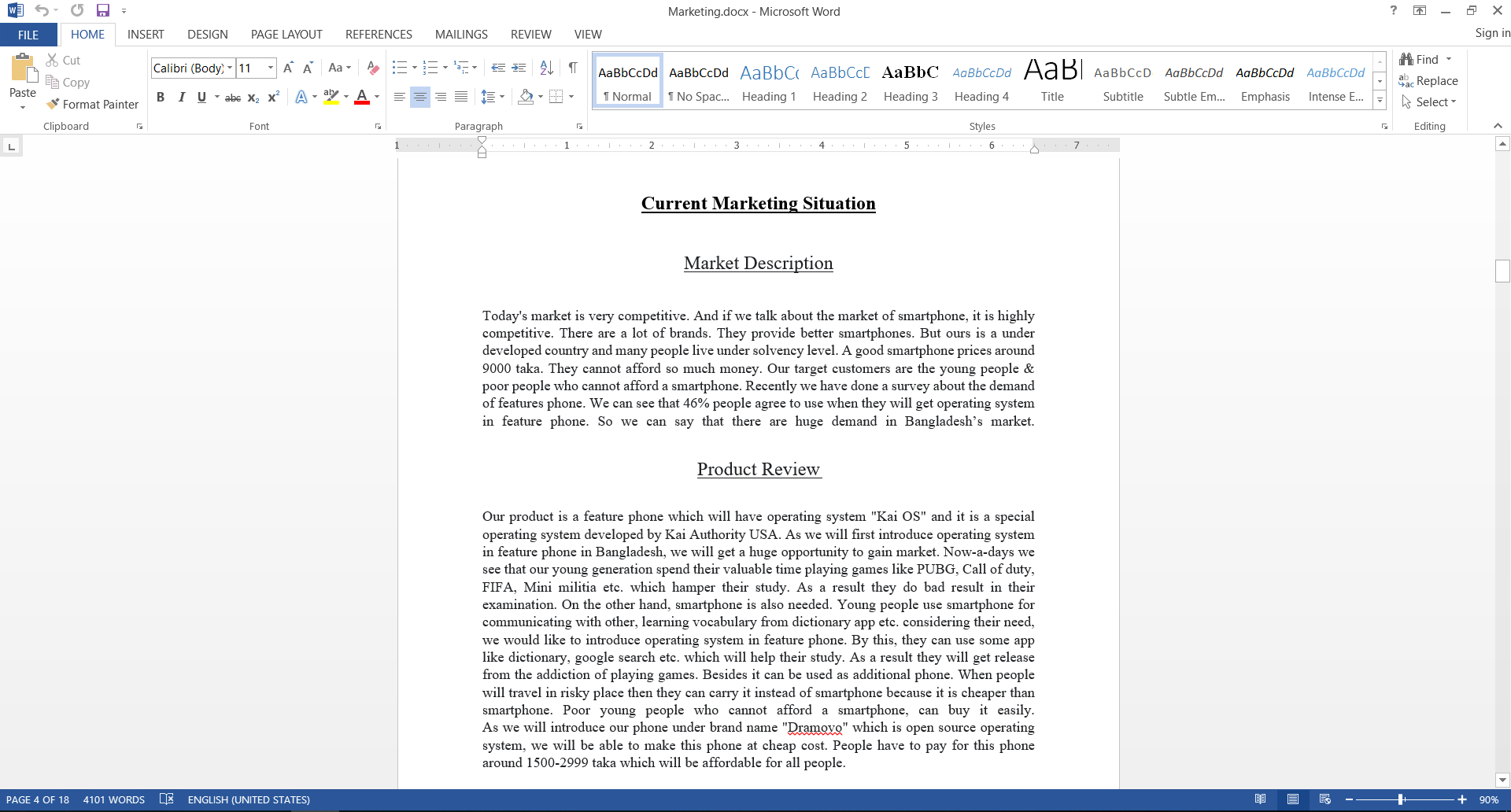
Task: Switch to Read Mode view icon
Action: pyautogui.click(x=1260, y=799)
